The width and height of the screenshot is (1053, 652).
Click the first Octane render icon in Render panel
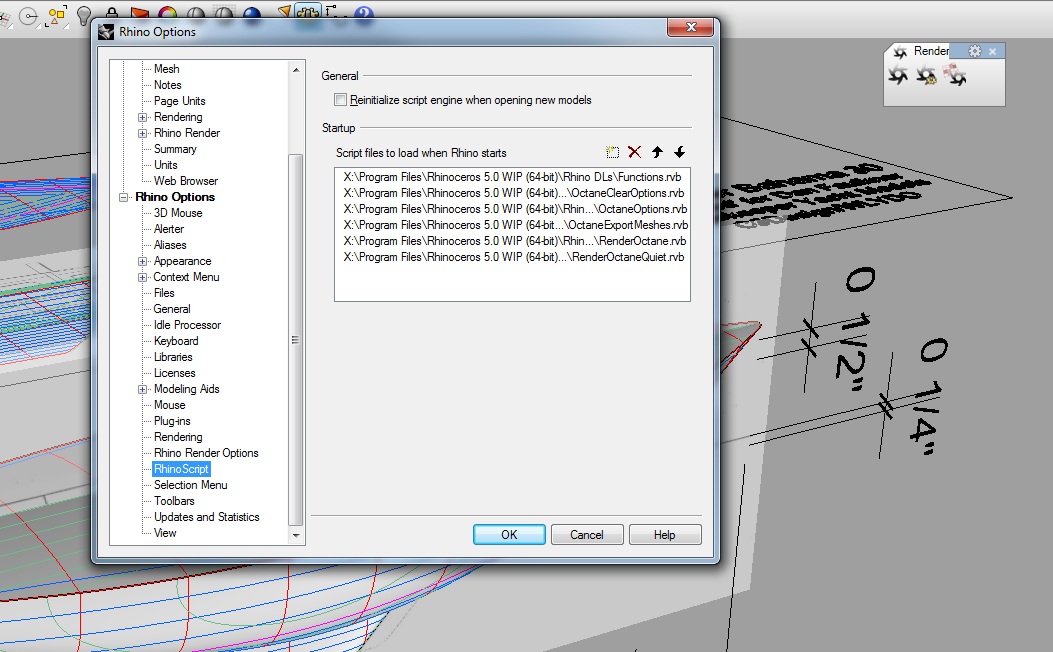pyautogui.click(x=898, y=75)
